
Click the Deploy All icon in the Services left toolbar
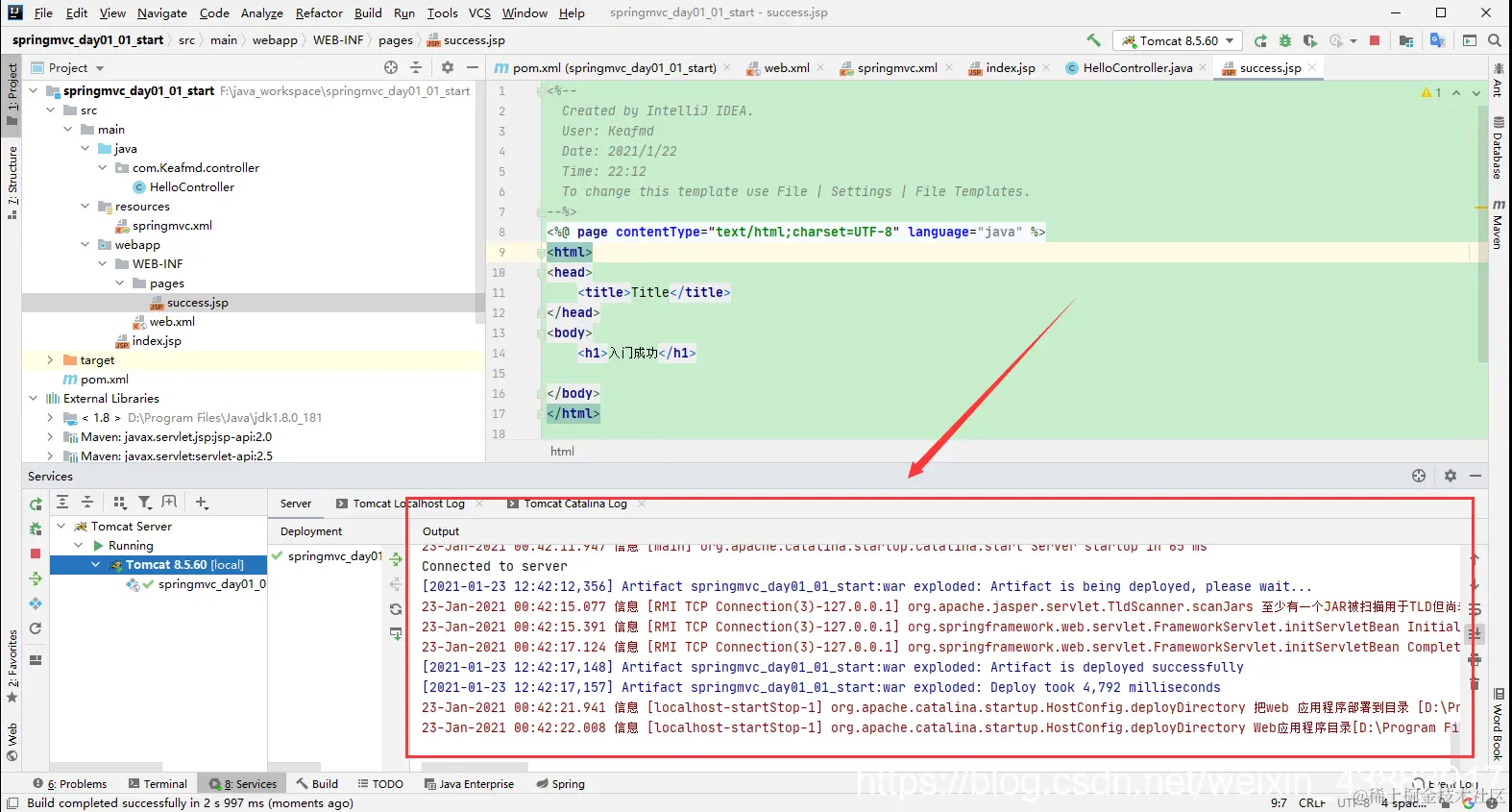36,578
